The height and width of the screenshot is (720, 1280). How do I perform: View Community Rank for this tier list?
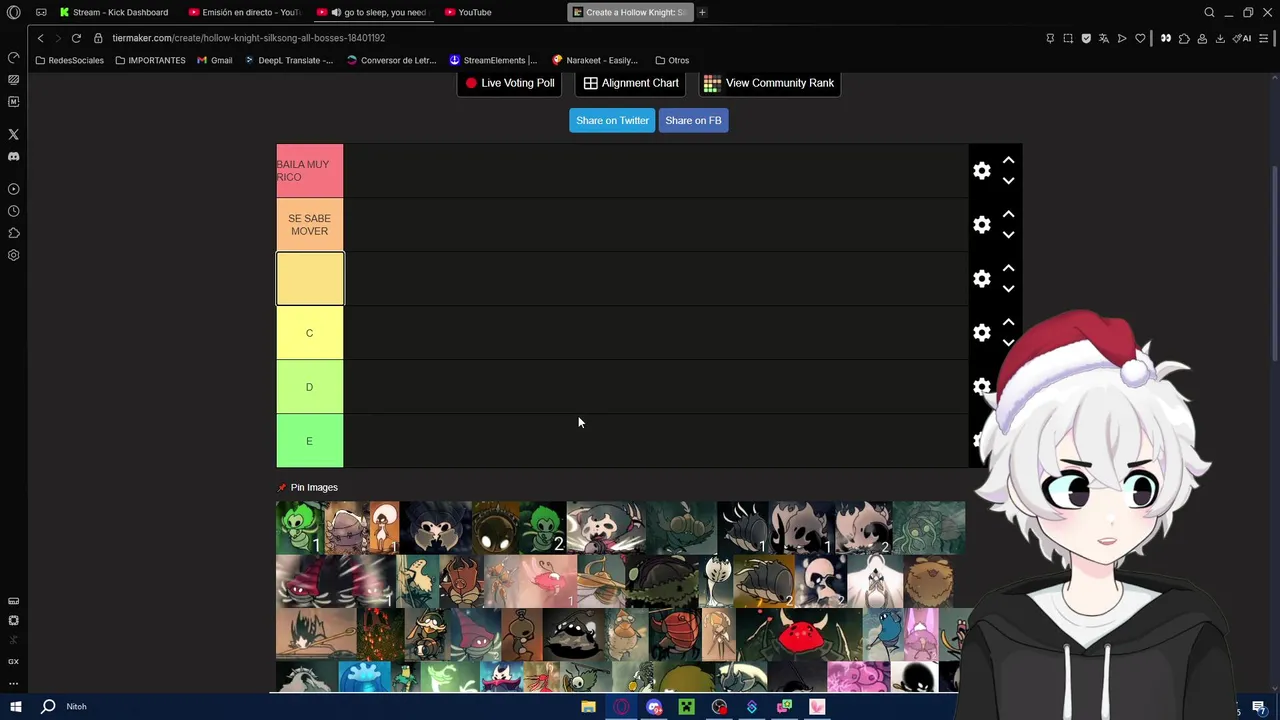pos(769,83)
